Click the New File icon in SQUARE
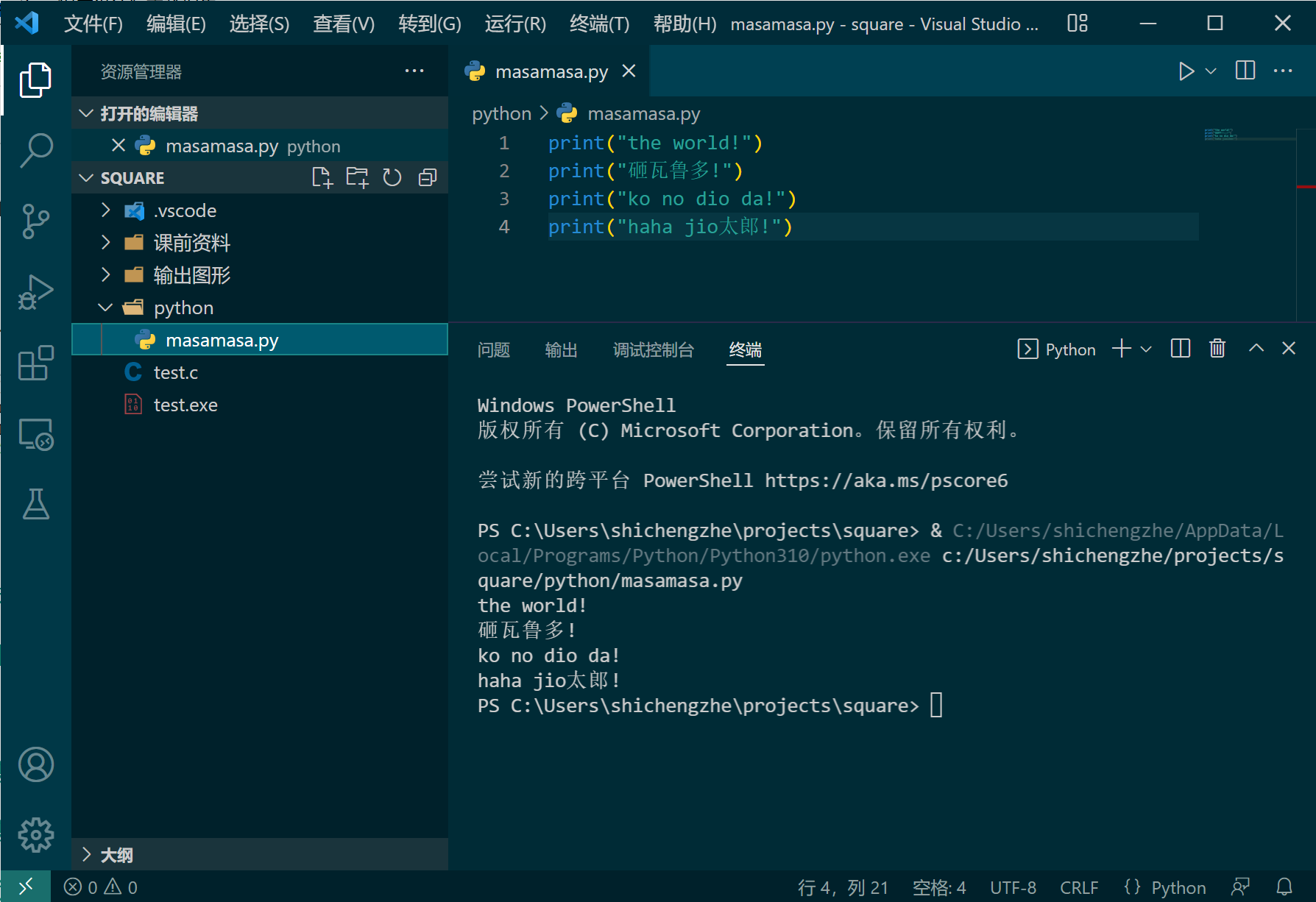The height and width of the screenshot is (902, 1316). pyautogui.click(x=322, y=178)
